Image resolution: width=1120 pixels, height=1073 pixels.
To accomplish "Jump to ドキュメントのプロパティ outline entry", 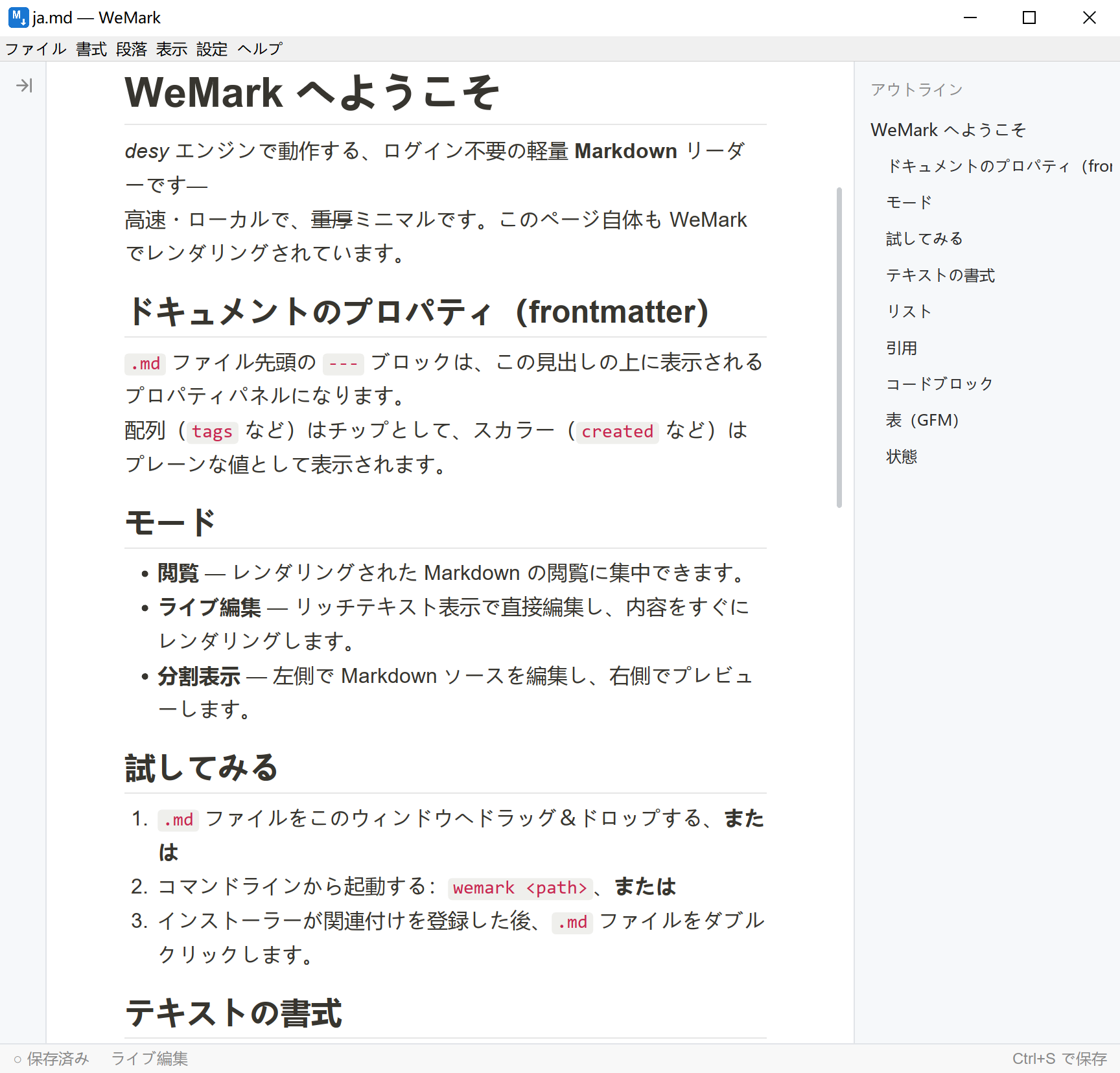I will [x=1000, y=167].
